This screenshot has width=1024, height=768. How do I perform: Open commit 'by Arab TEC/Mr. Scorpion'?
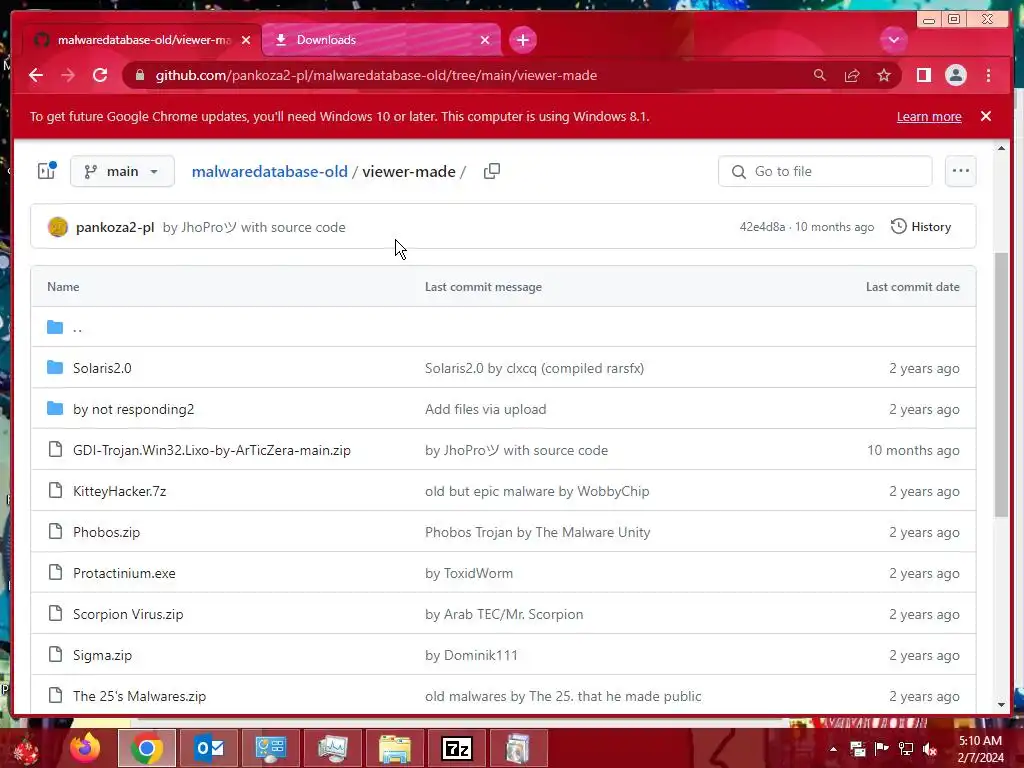[504, 615]
